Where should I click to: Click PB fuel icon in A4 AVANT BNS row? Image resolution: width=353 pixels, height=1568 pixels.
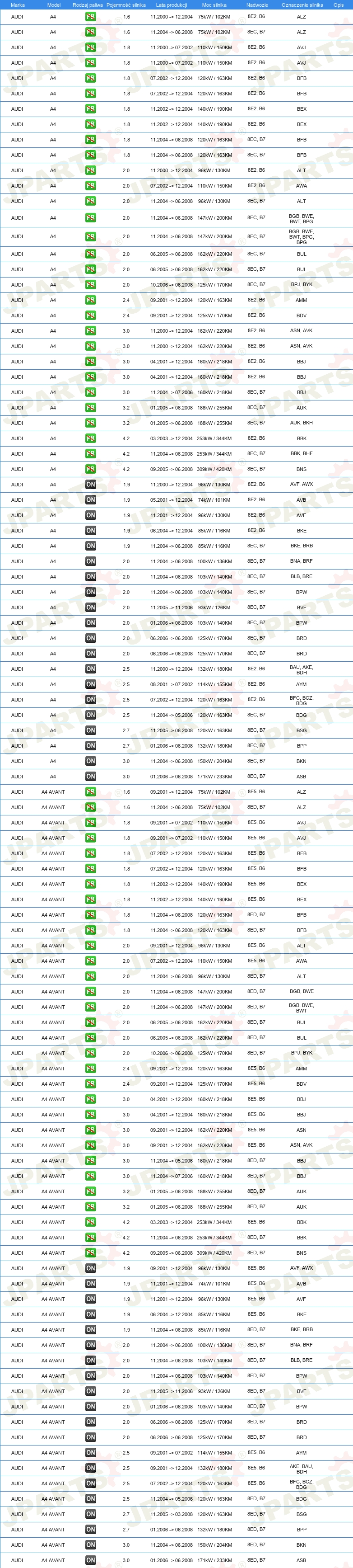tap(90, 1253)
